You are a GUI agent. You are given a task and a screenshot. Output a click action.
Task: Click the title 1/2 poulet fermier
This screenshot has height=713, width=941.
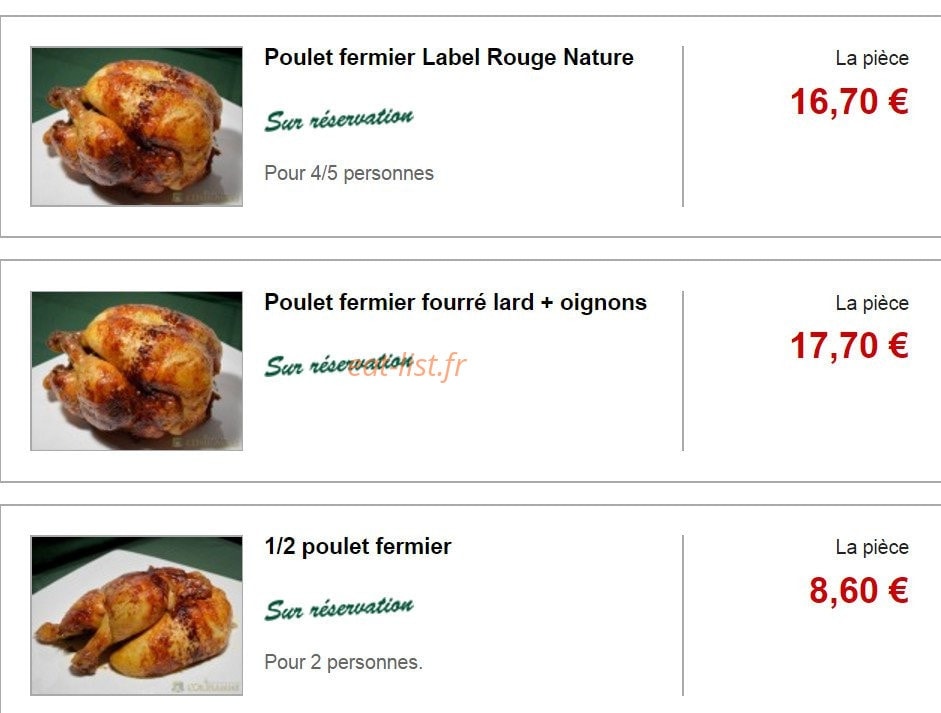pos(358,547)
